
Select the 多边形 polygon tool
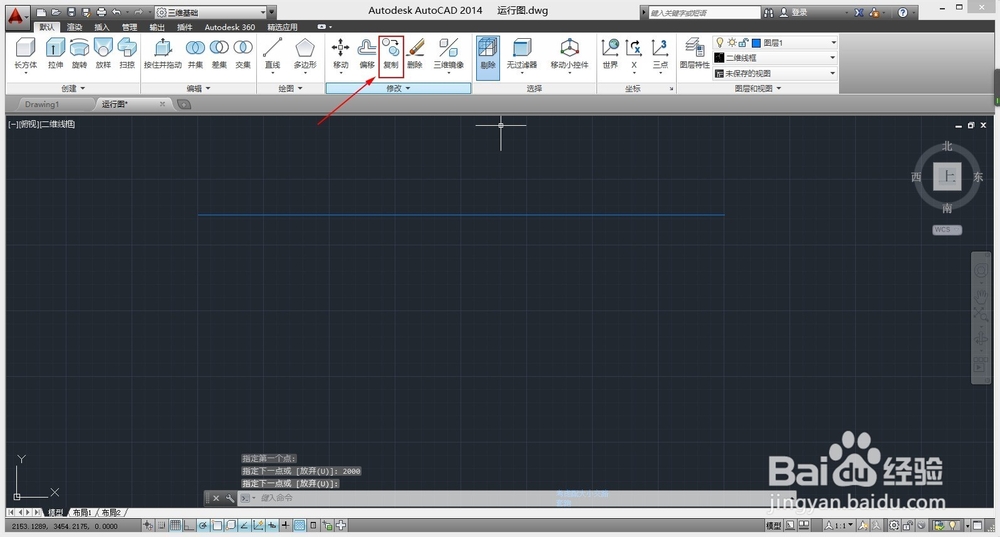(x=305, y=54)
